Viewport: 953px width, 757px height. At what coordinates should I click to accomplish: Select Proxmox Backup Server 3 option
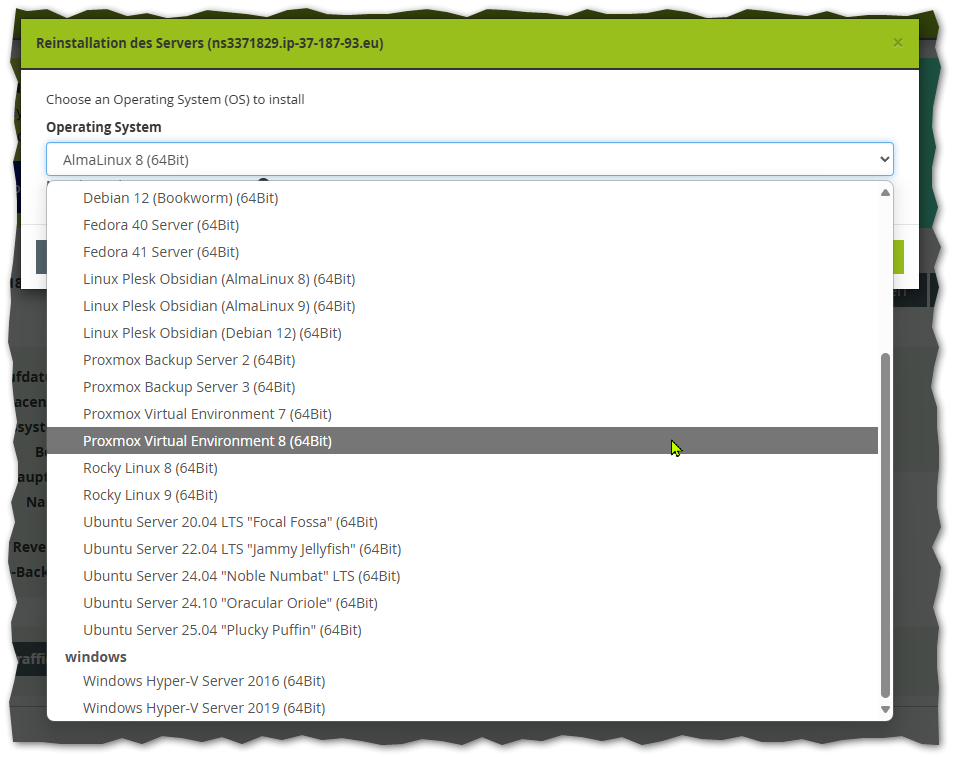click(x=189, y=387)
